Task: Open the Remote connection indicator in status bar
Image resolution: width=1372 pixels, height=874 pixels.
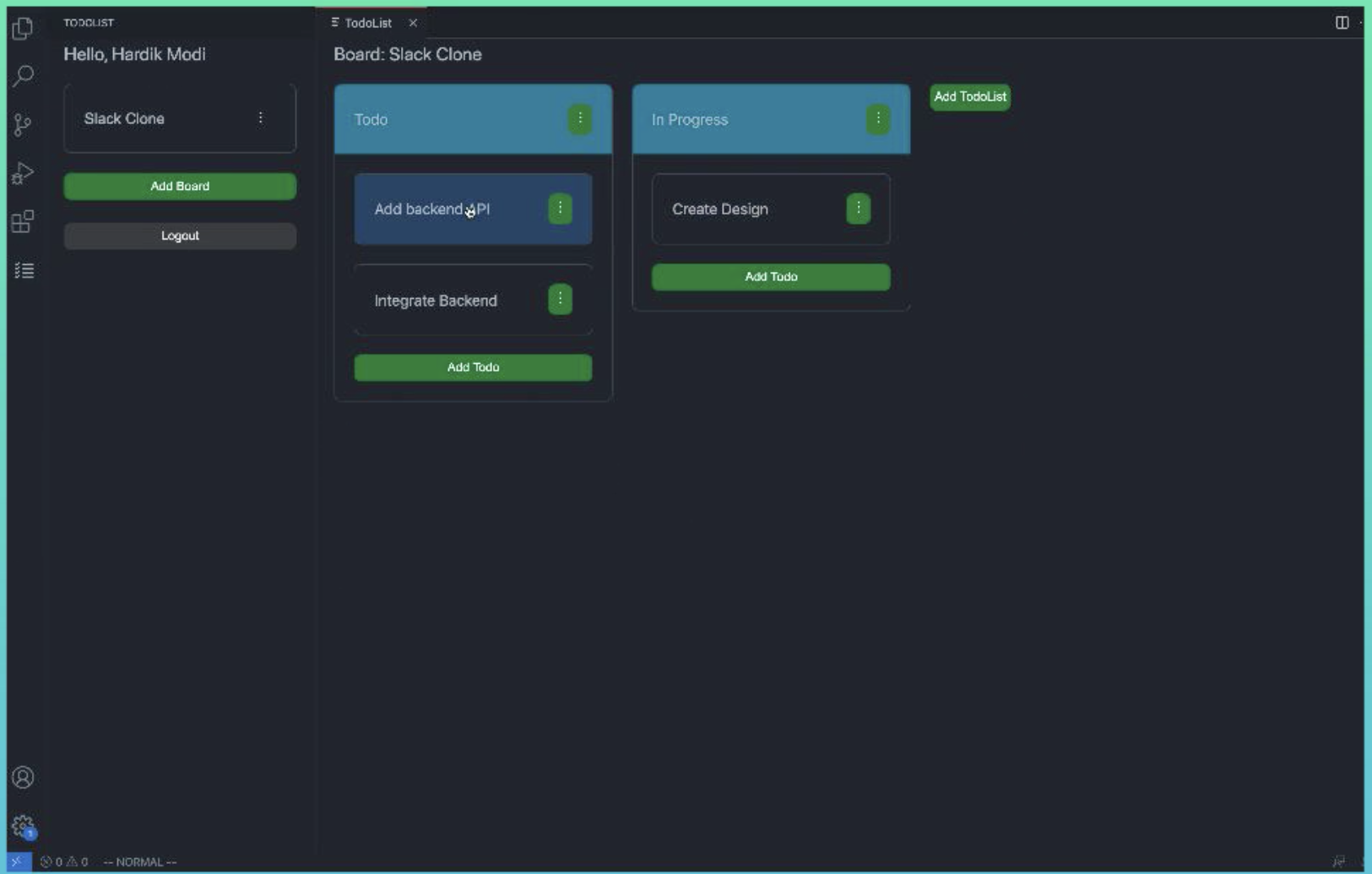Action: tap(19, 860)
